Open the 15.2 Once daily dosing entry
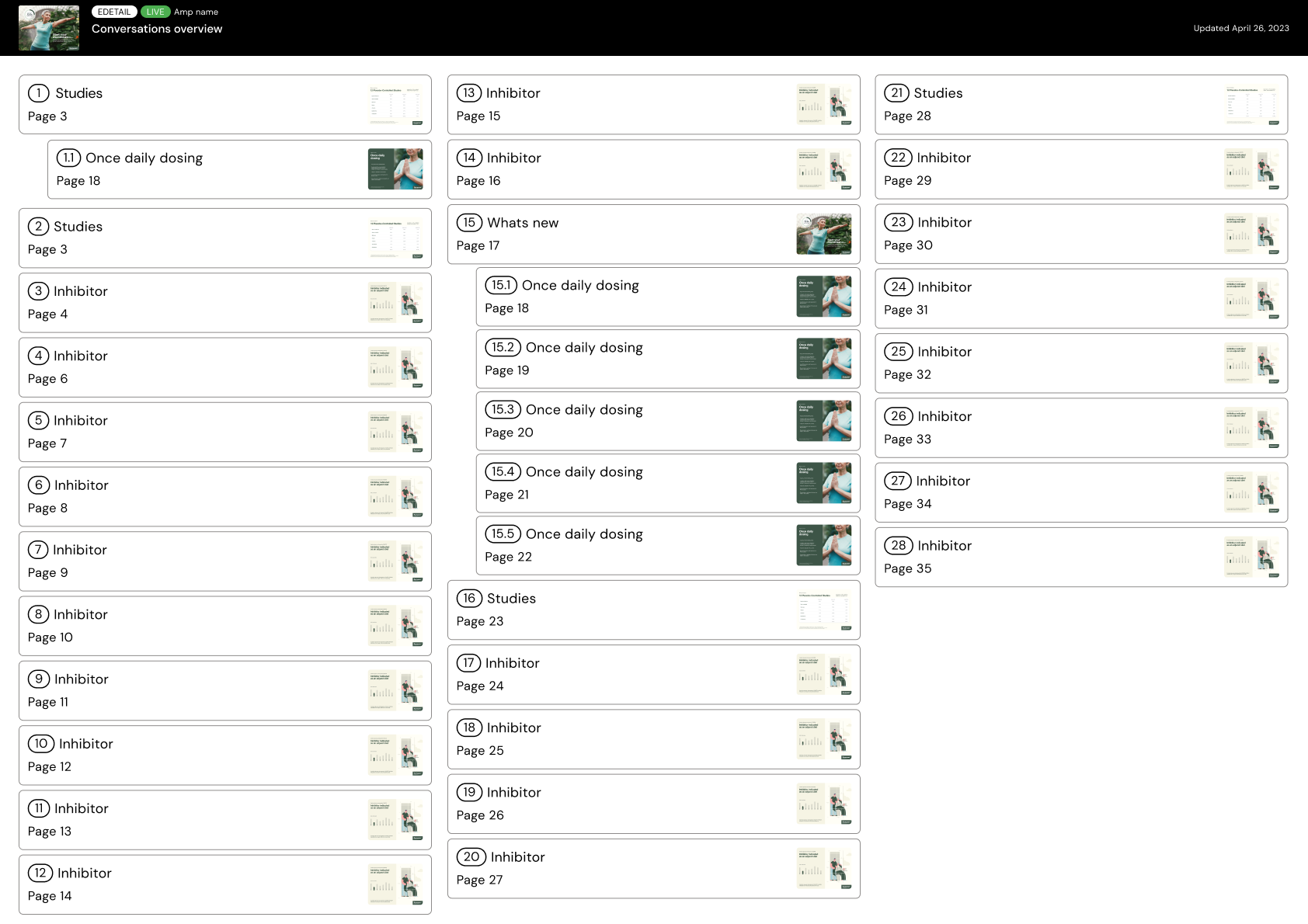The image size is (1308, 924). pyautogui.click(x=621, y=359)
